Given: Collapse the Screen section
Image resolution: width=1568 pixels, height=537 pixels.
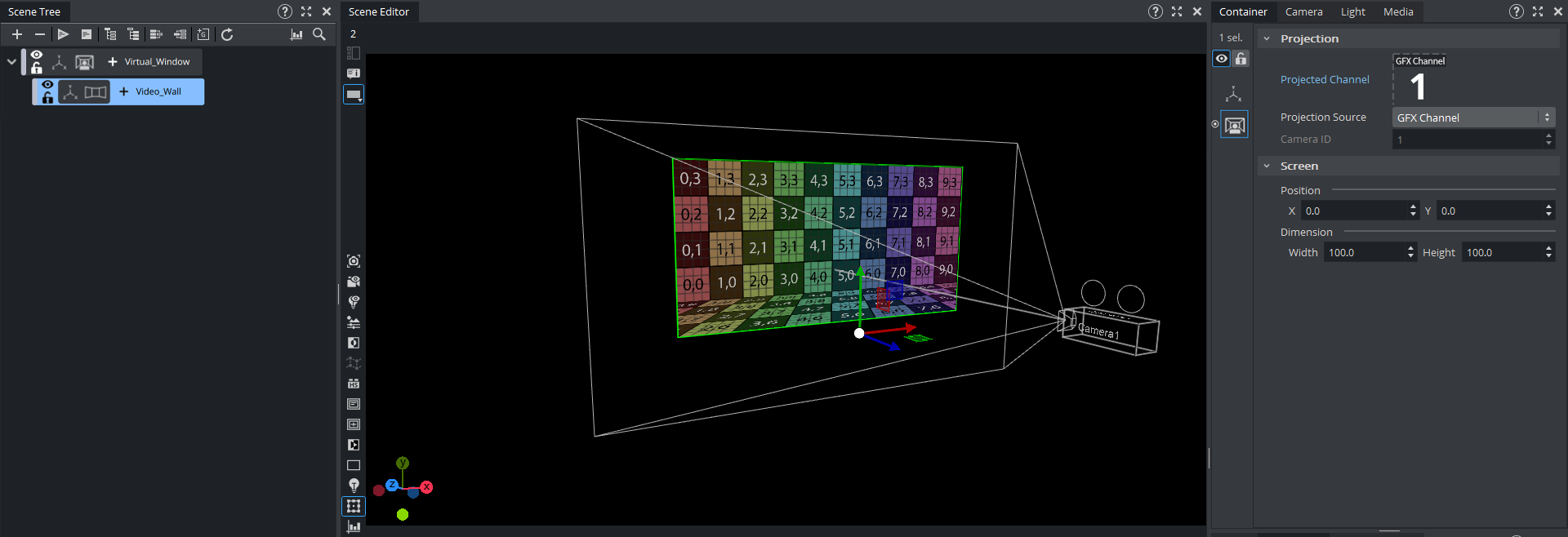Looking at the screenshot, I should pos(1267,166).
